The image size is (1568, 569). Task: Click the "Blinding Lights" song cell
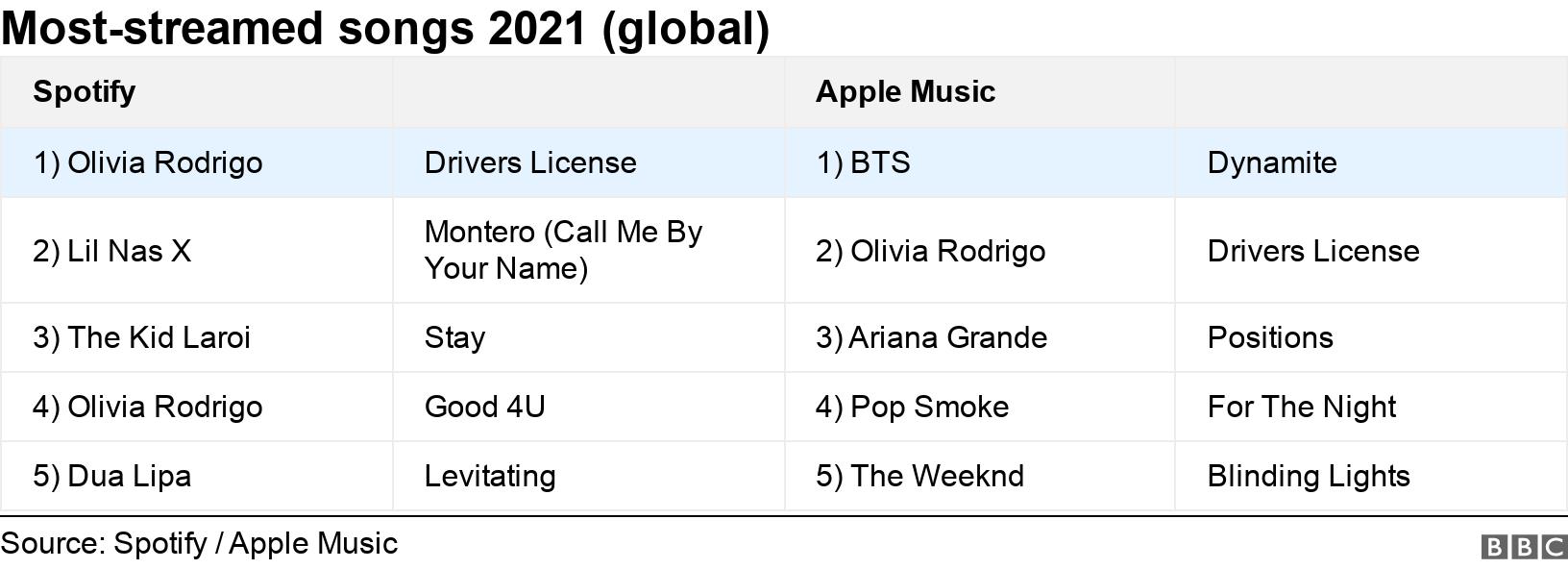1309,476
